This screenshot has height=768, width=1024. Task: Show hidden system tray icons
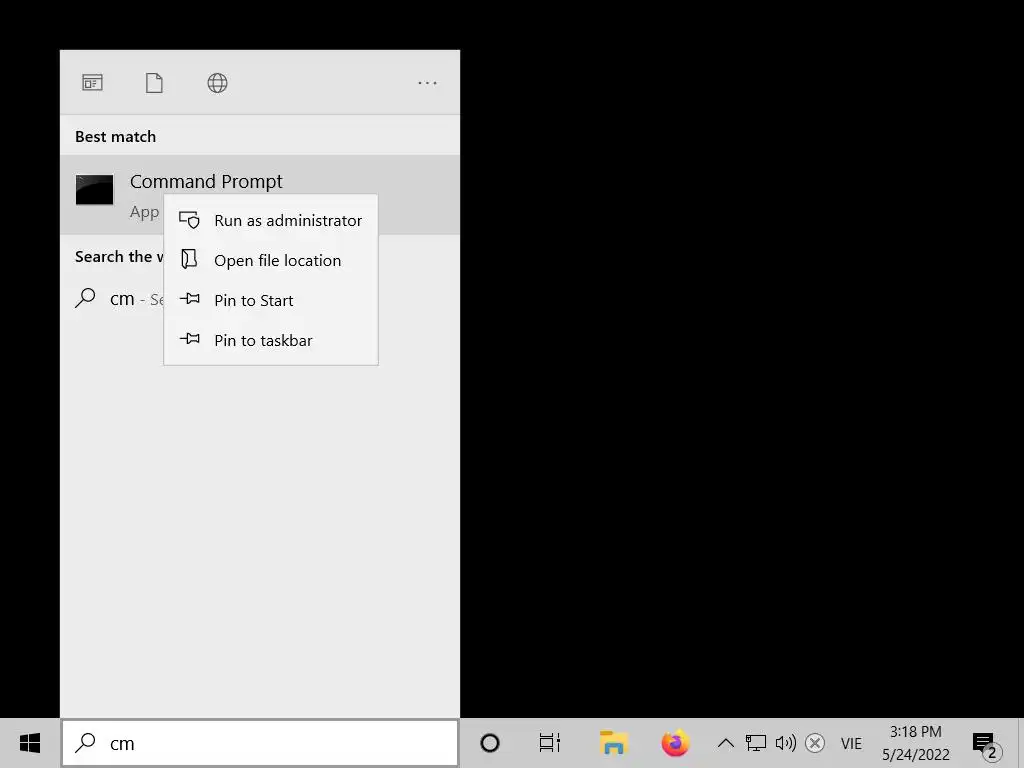pyautogui.click(x=726, y=743)
